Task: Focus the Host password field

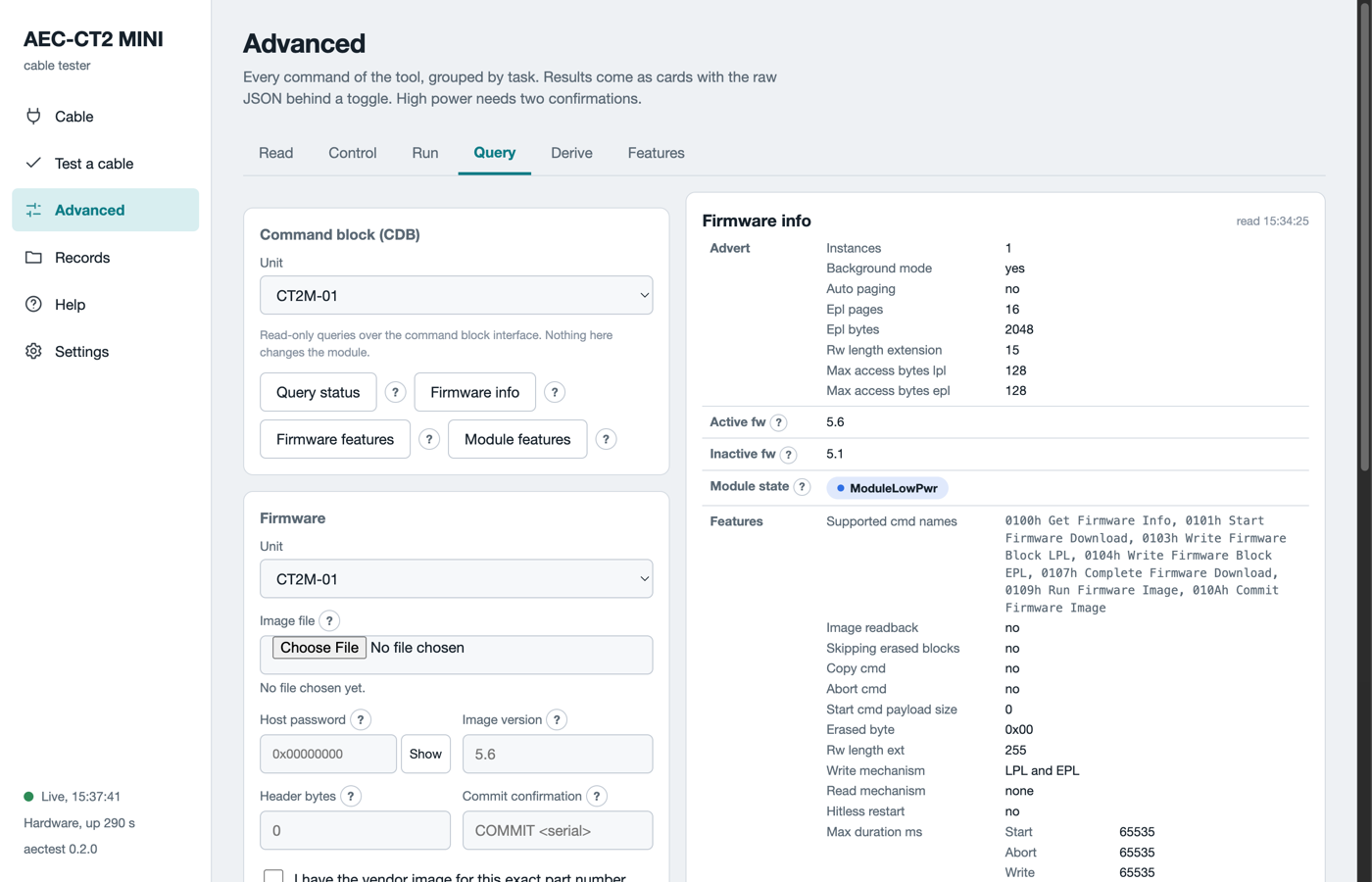Action: point(328,754)
